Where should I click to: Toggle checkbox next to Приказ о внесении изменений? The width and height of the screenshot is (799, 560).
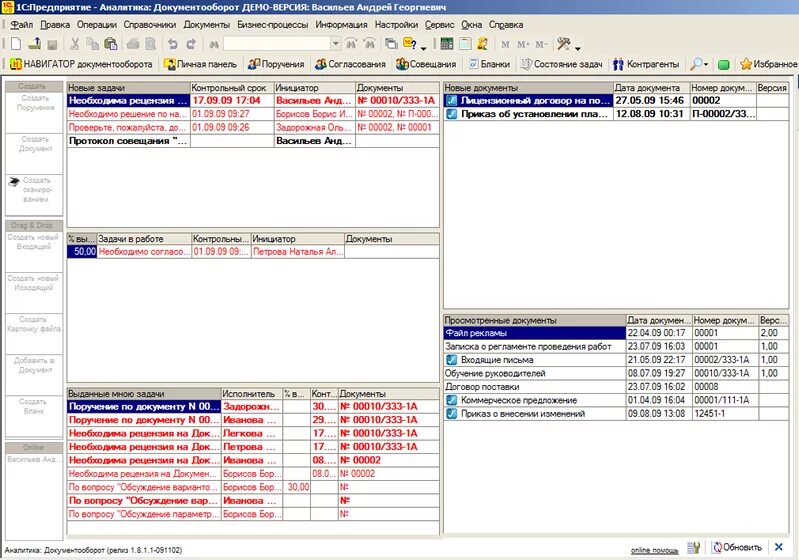tap(451, 414)
